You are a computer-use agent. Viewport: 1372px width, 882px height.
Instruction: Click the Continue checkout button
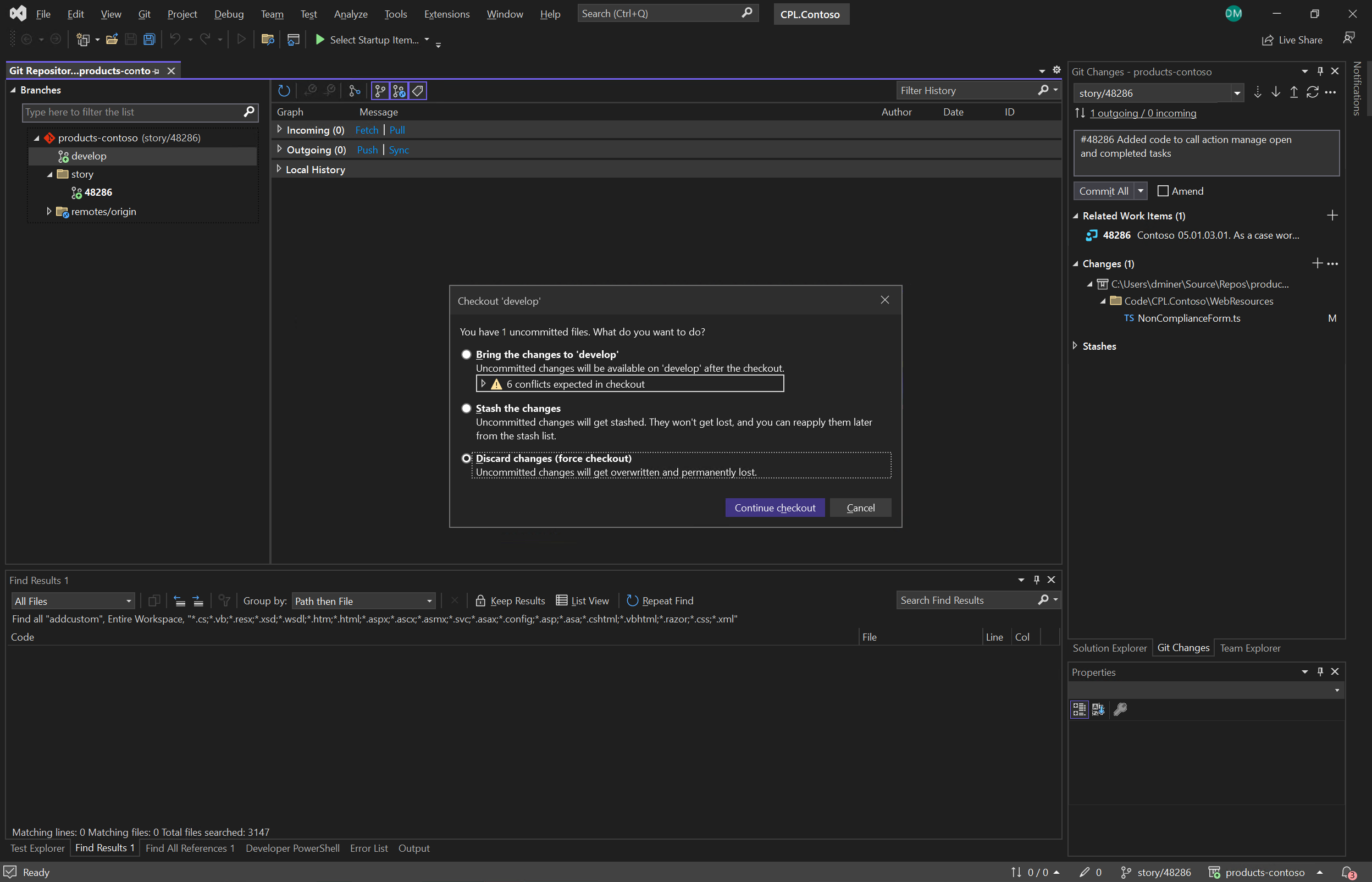coord(774,508)
